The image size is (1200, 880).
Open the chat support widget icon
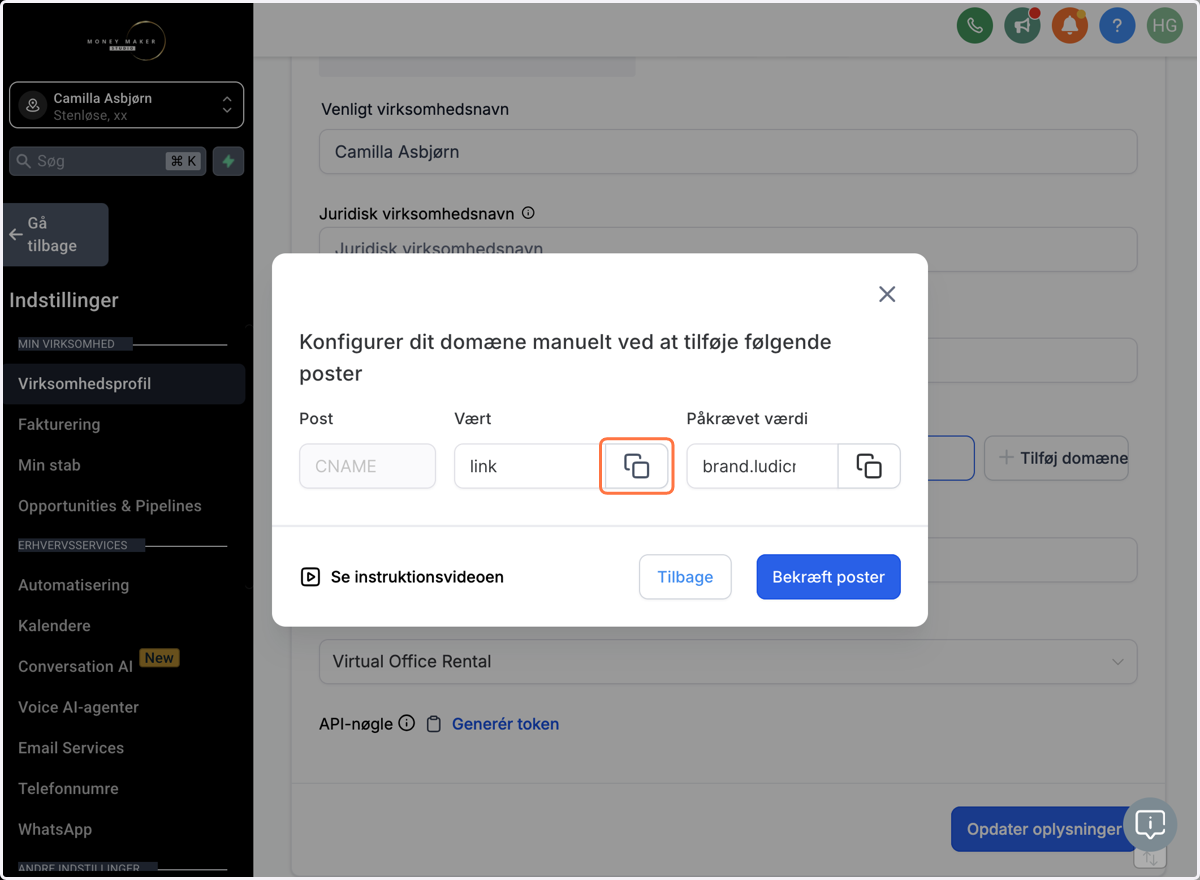click(x=1151, y=825)
